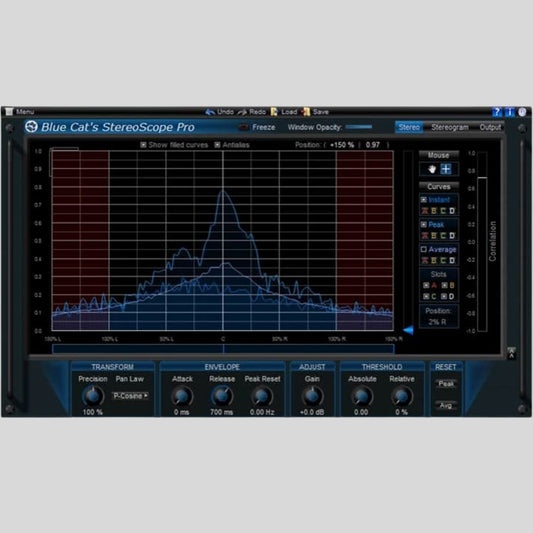Click the Absolute threshold knob

362,396
